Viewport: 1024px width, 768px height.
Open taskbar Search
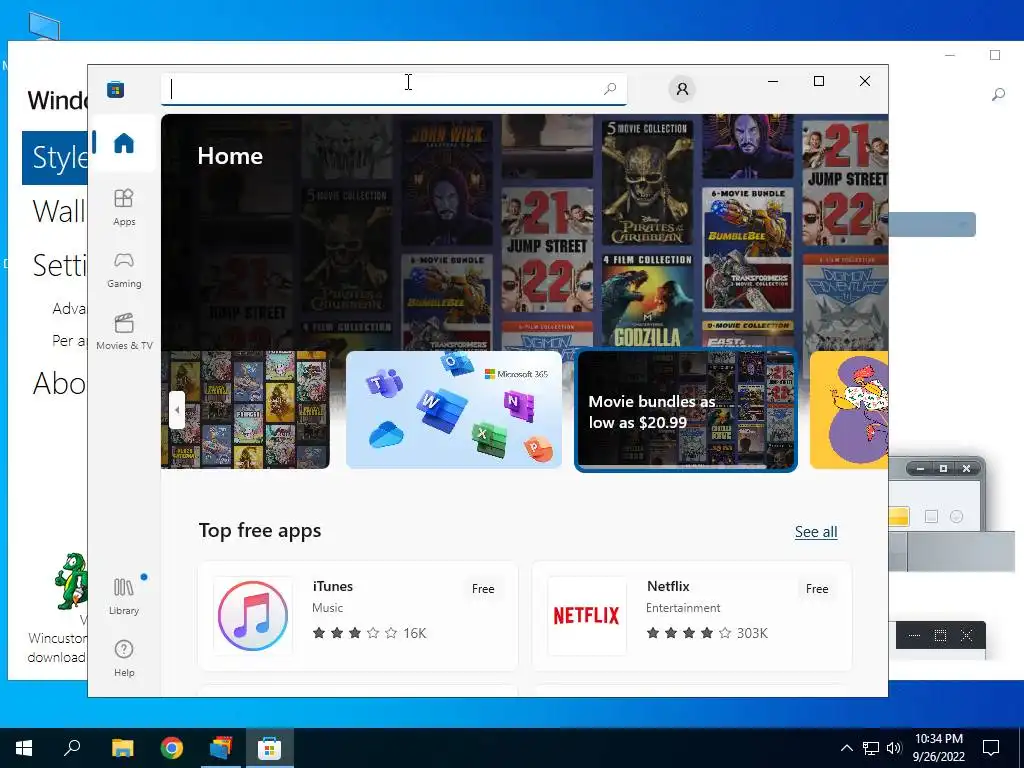point(72,747)
